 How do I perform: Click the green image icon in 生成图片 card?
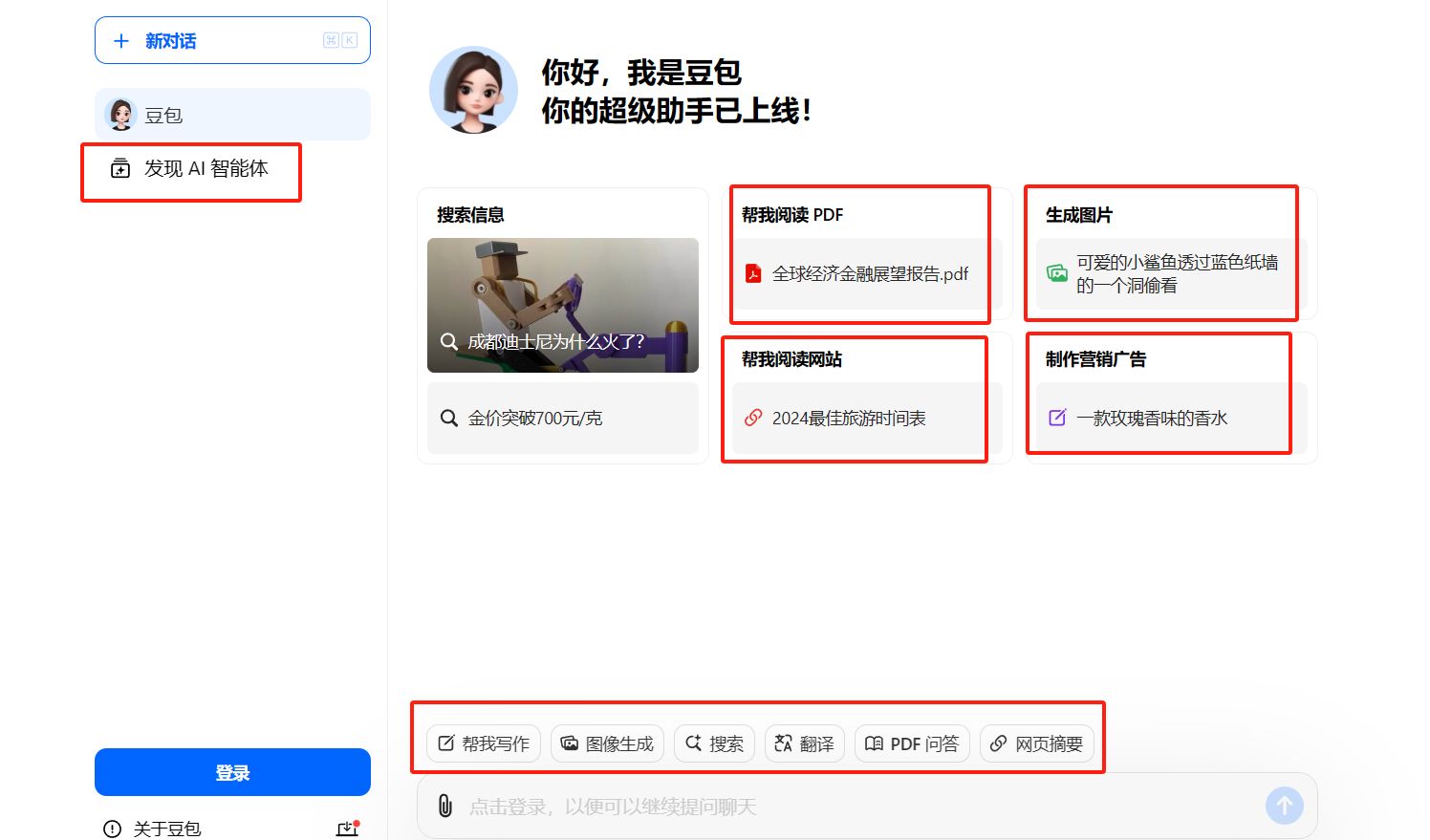(1057, 273)
